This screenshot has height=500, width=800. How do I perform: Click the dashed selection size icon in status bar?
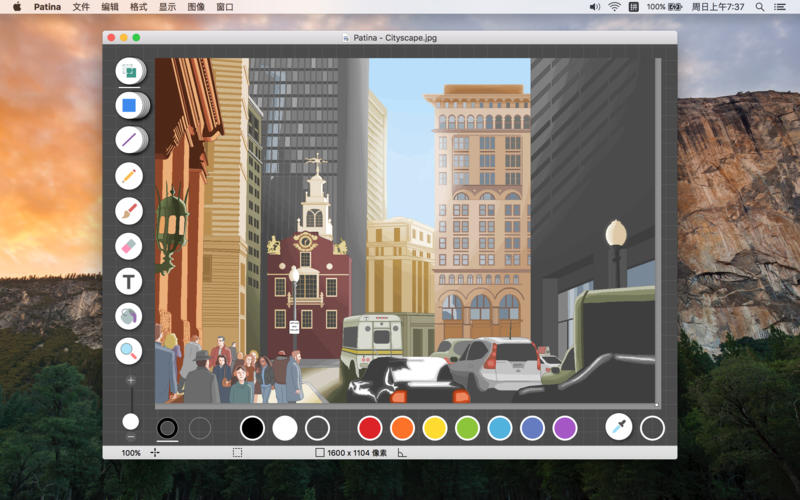(237, 453)
